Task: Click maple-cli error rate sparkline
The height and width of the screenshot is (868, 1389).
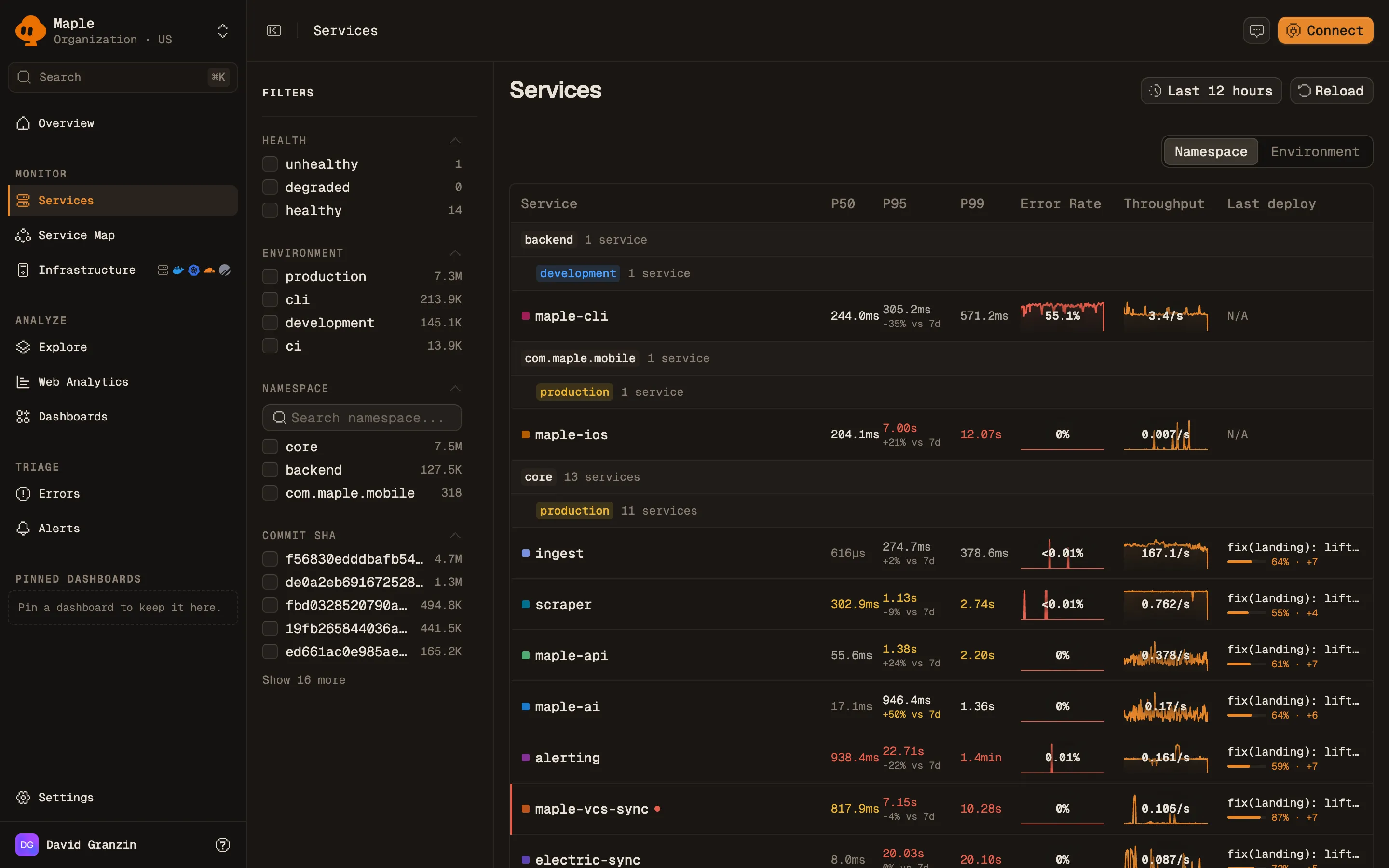Action: pos(1062,316)
